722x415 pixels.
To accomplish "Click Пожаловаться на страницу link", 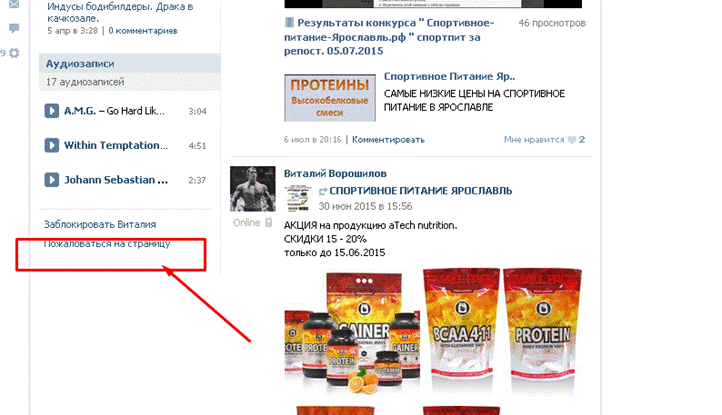I will coord(107,244).
